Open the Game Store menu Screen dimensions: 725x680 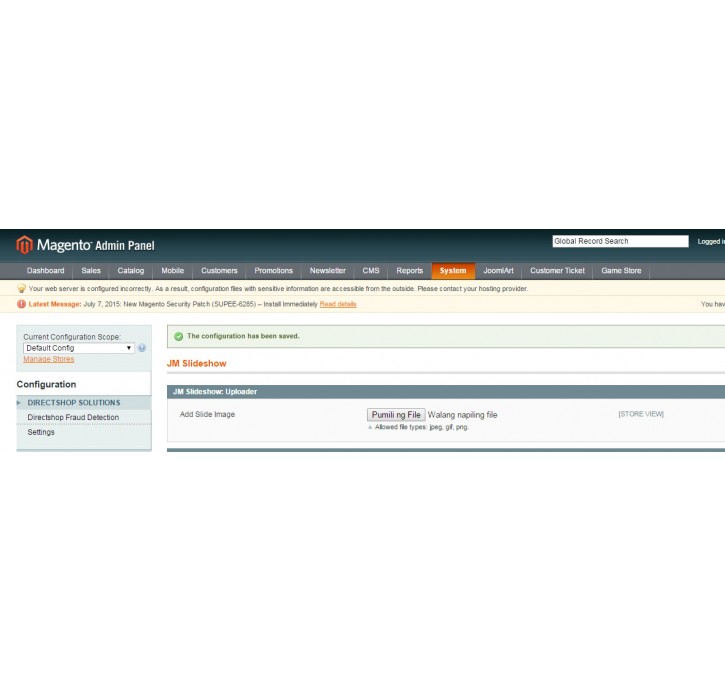coord(621,271)
